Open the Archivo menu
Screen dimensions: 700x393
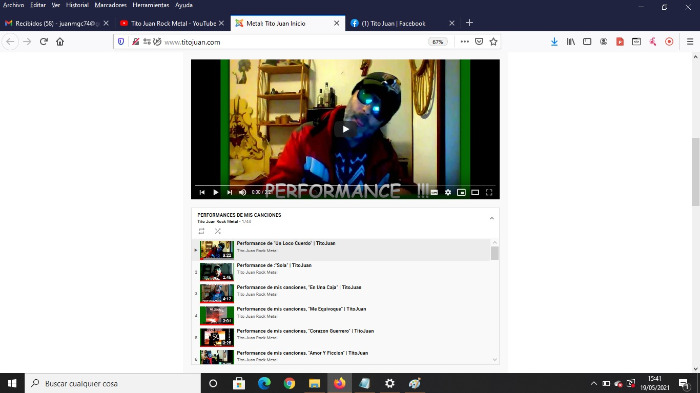13,5
